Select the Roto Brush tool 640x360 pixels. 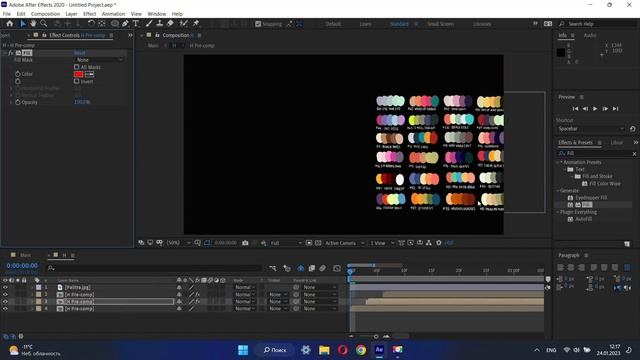point(184,24)
